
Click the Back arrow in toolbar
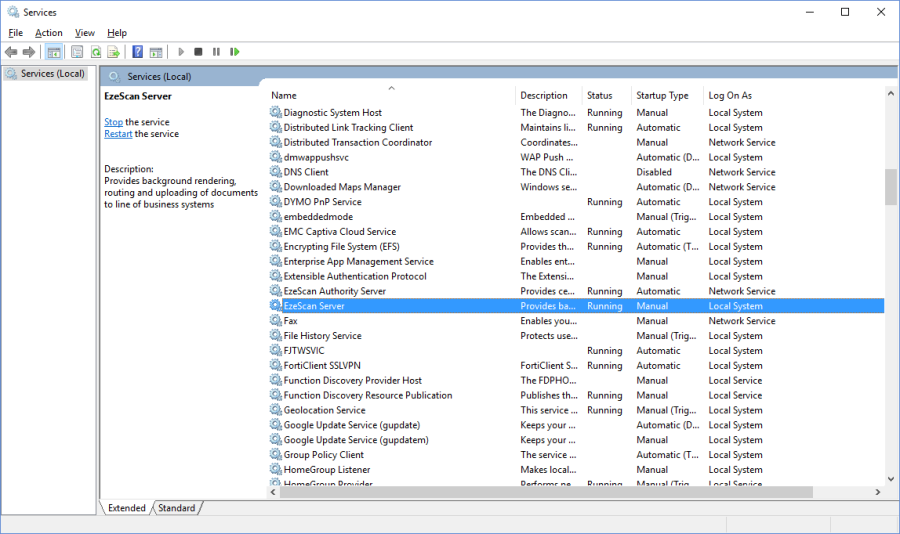click(11, 52)
